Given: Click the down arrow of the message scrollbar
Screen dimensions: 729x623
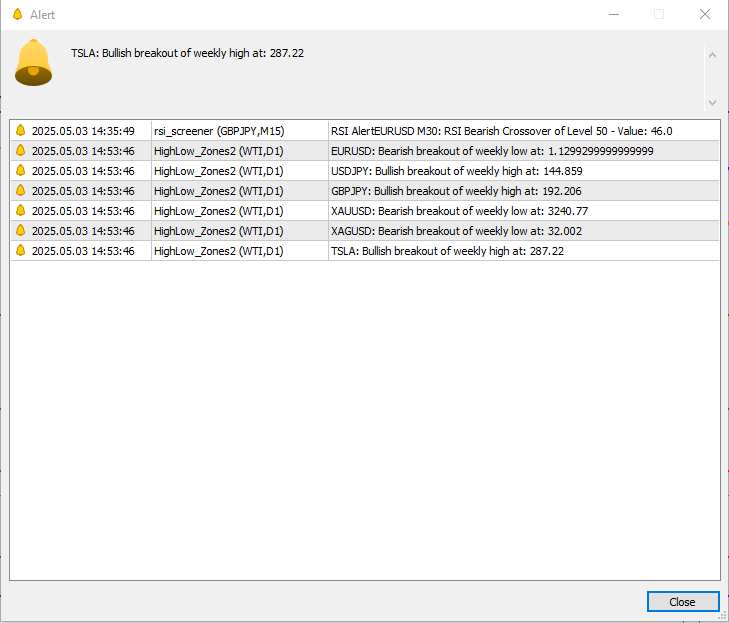Looking at the screenshot, I should (712, 103).
